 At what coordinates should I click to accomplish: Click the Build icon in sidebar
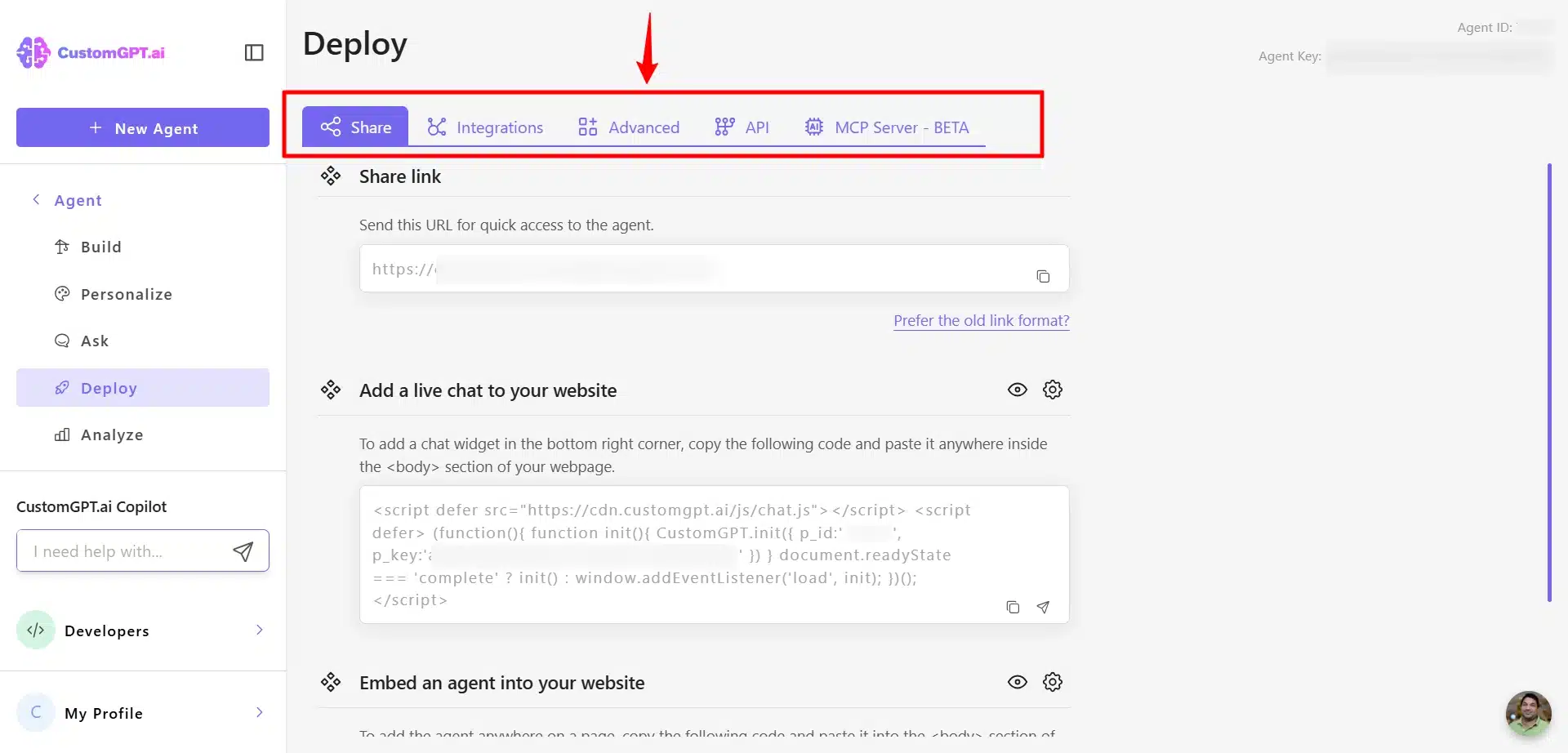tap(62, 247)
